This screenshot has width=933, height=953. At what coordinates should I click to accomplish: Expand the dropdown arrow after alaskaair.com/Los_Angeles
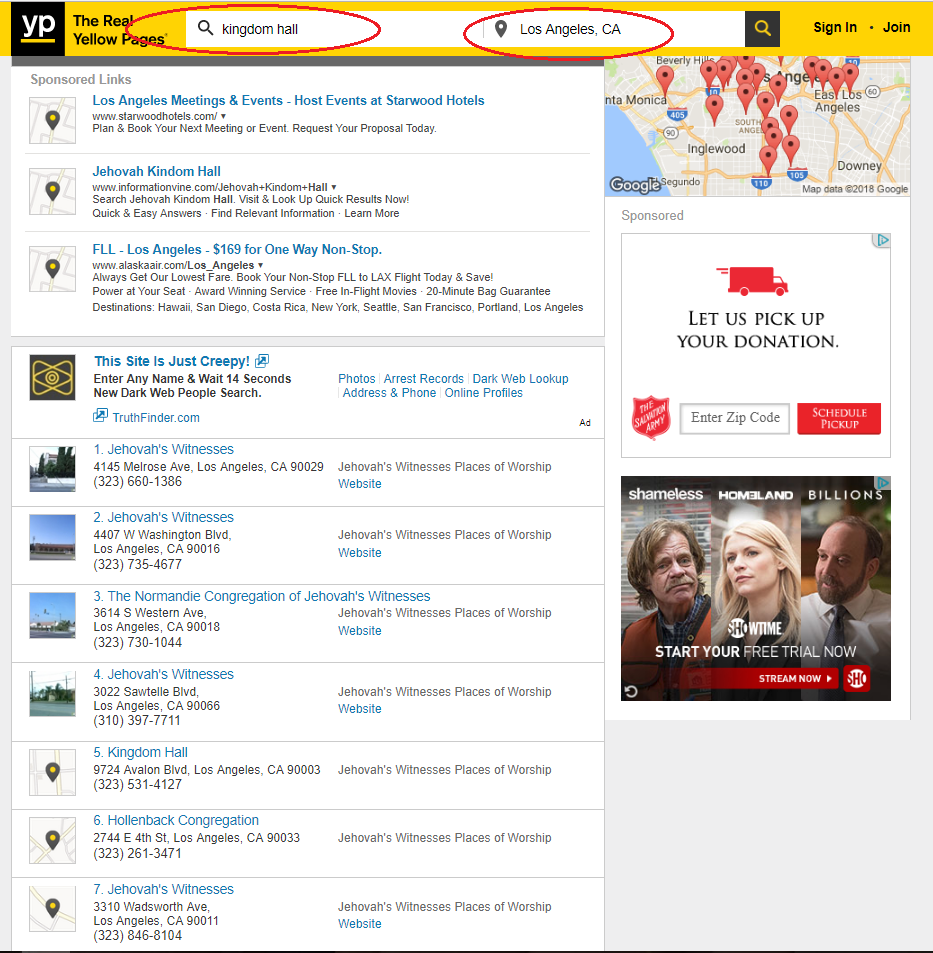click(x=261, y=265)
